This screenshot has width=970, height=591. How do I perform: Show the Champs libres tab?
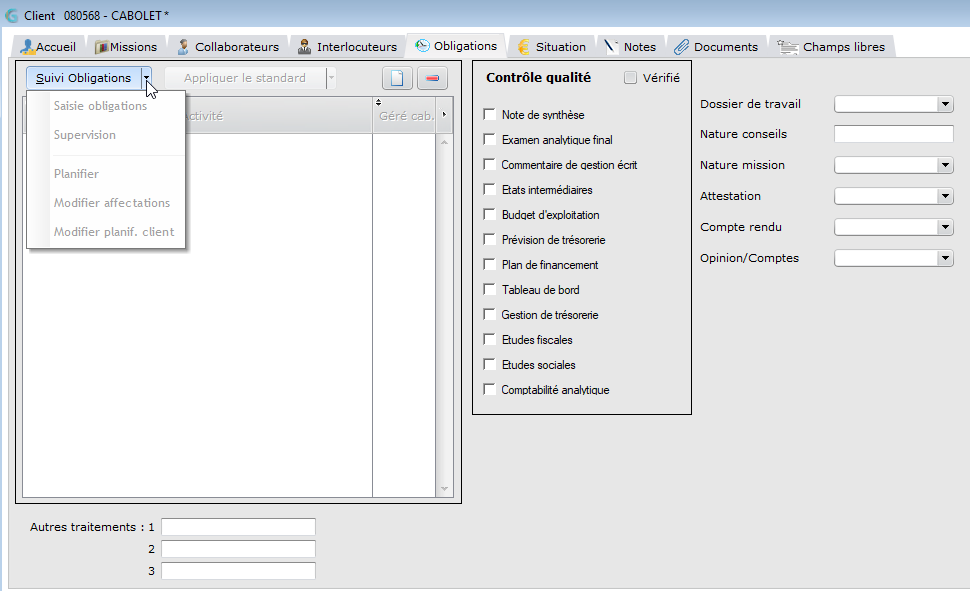click(831, 47)
